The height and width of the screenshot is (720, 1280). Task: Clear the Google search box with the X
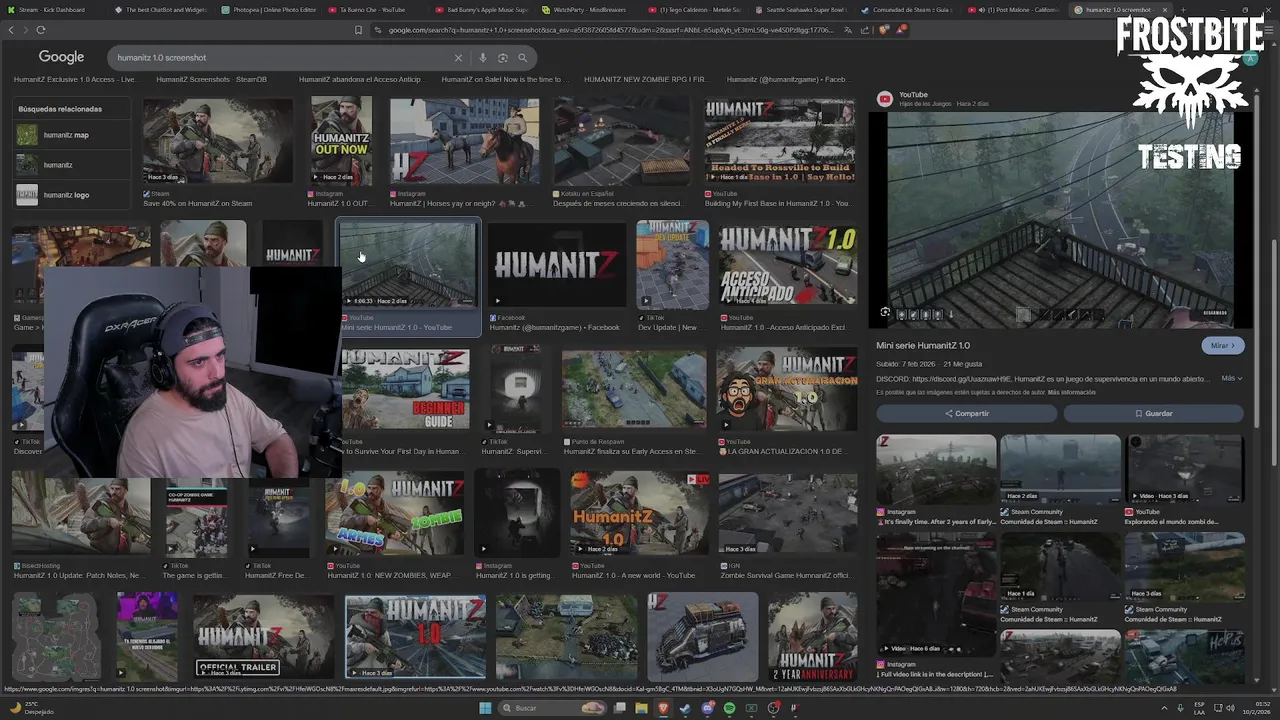(x=458, y=58)
